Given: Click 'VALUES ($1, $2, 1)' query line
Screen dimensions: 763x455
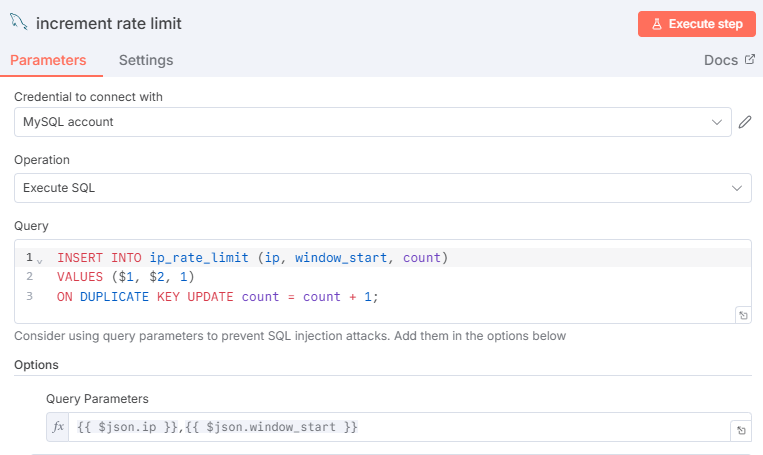Looking at the screenshot, I should click(126, 277).
